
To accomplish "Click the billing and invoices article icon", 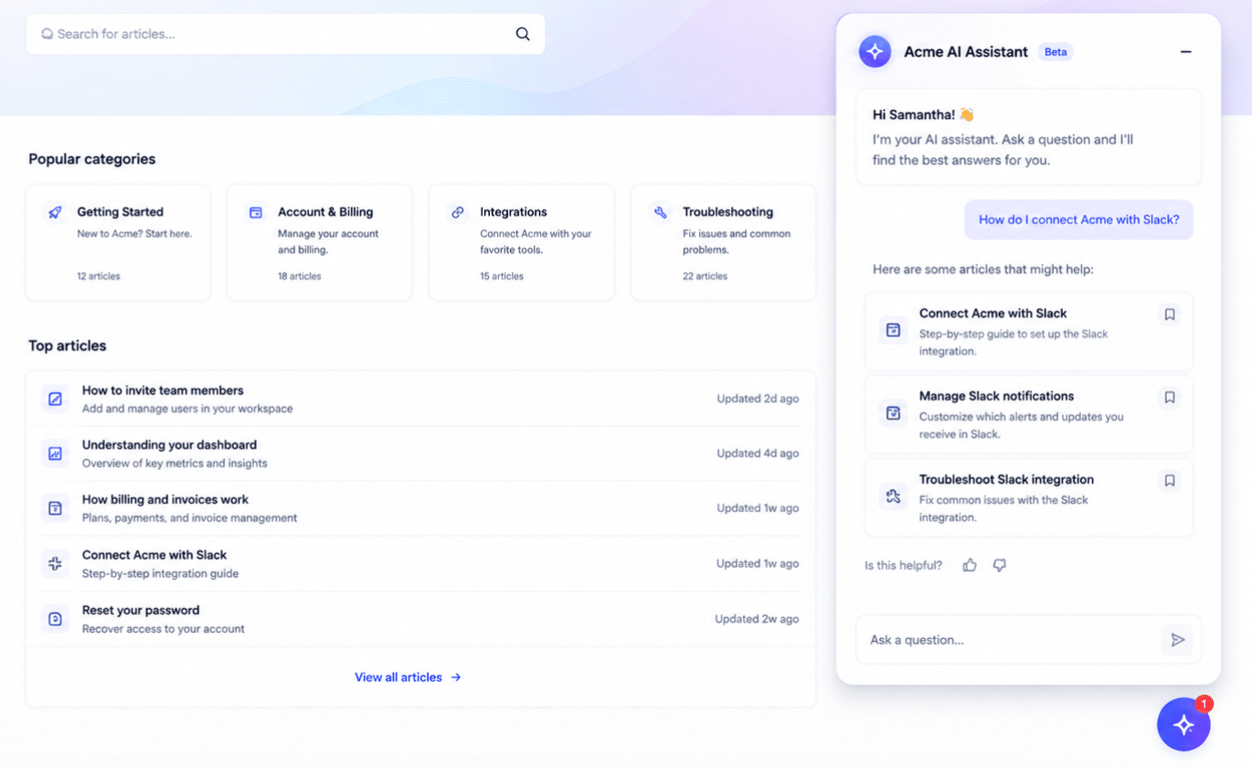I will click(55, 509).
